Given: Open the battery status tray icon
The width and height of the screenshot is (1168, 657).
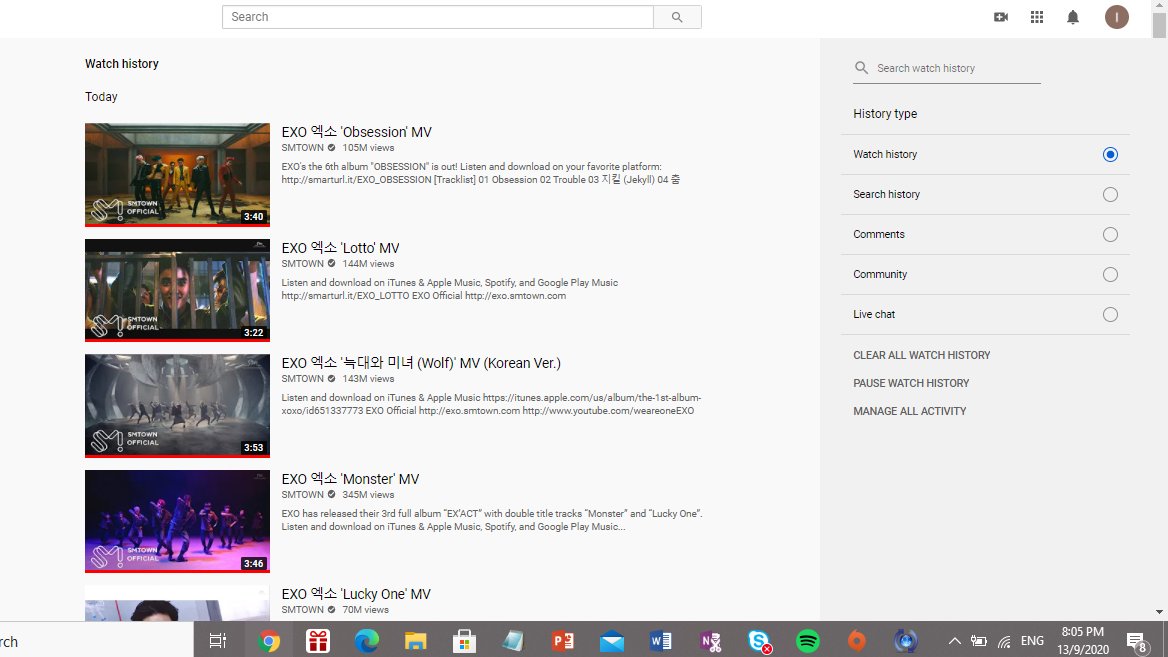Looking at the screenshot, I should [x=979, y=641].
